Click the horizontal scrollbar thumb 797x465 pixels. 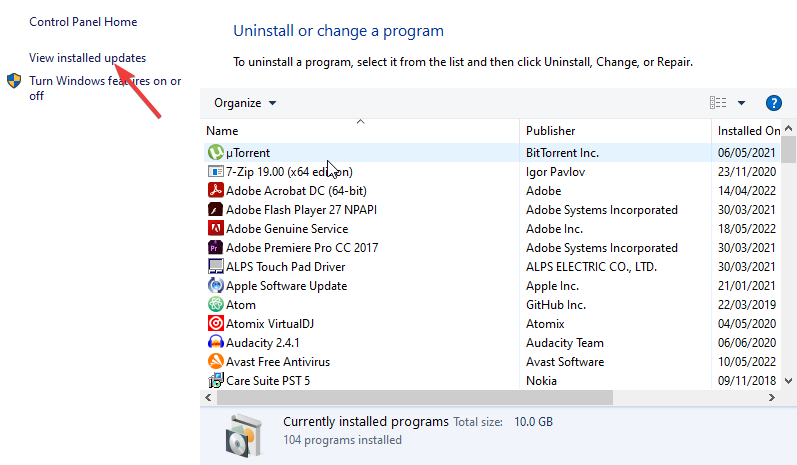pos(415,397)
